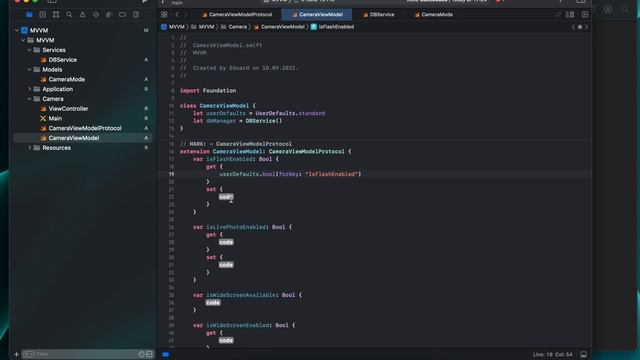Open the editor options lines icon
The image size is (640, 360).
(570, 15)
